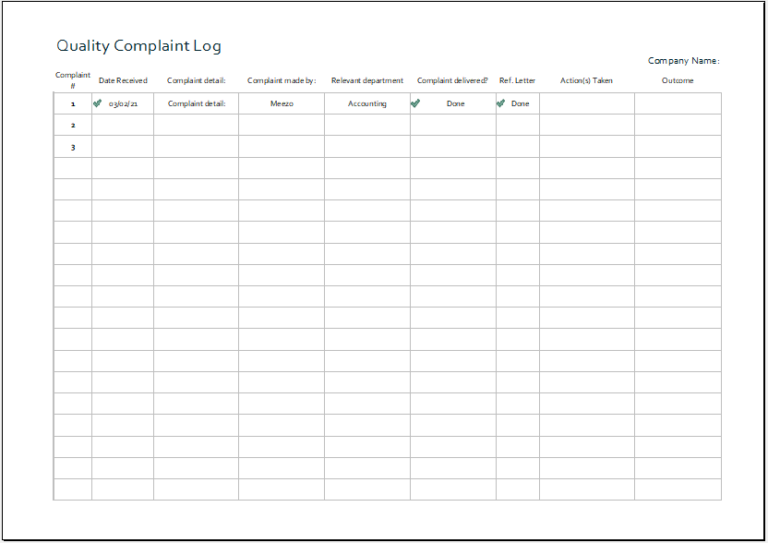This screenshot has width=768, height=543.
Task: Select the Outcome column header
Action: click(677, 81)
